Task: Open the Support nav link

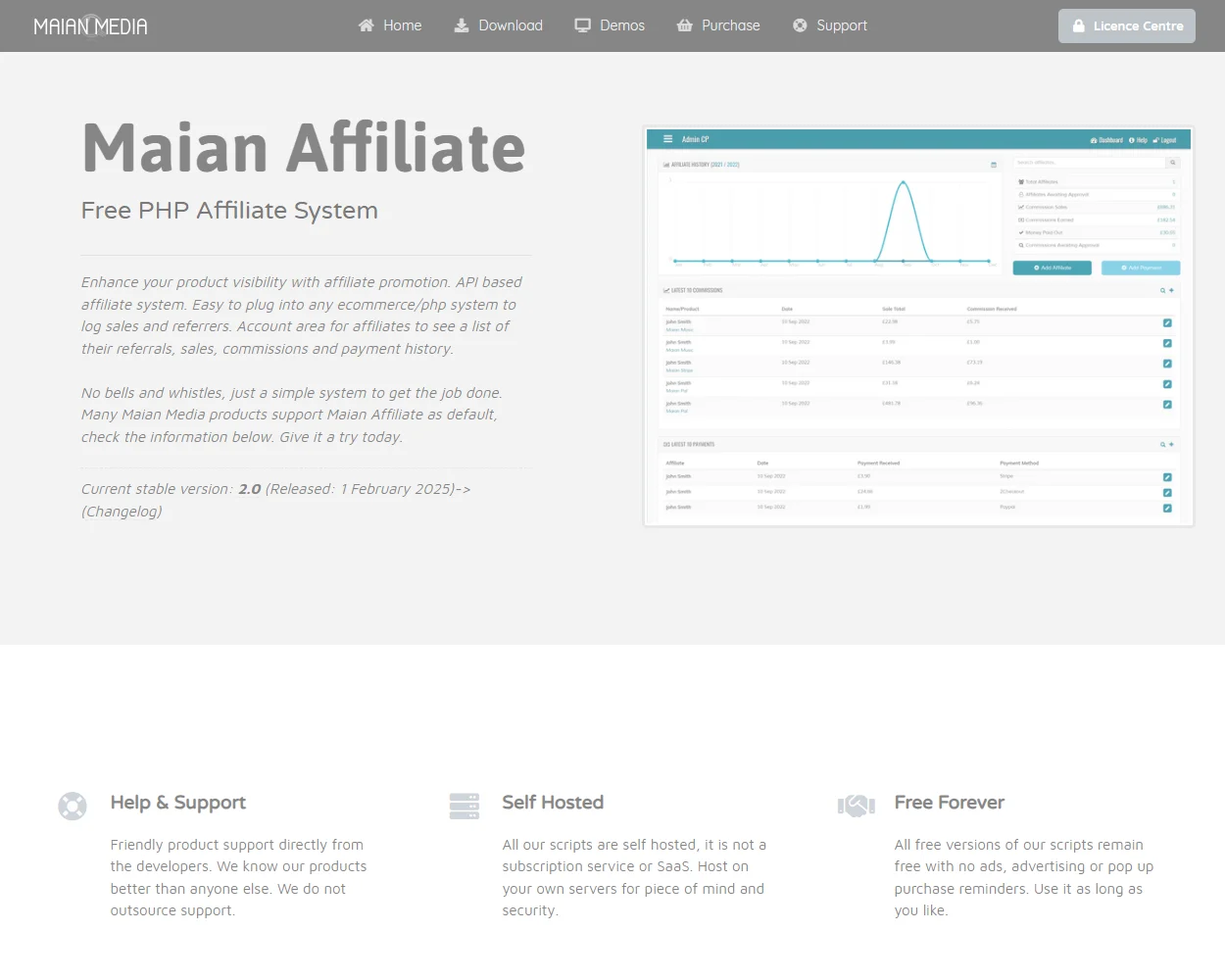Action: [829, 25]
